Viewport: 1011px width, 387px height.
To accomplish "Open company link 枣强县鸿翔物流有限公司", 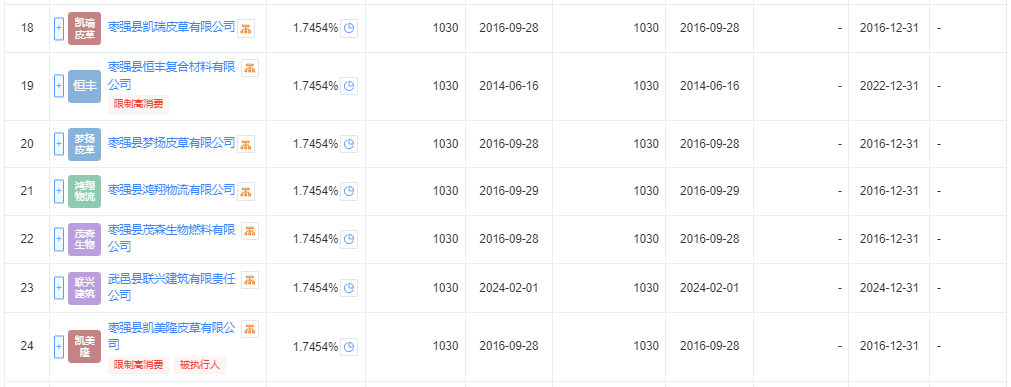I will point(172,190).
